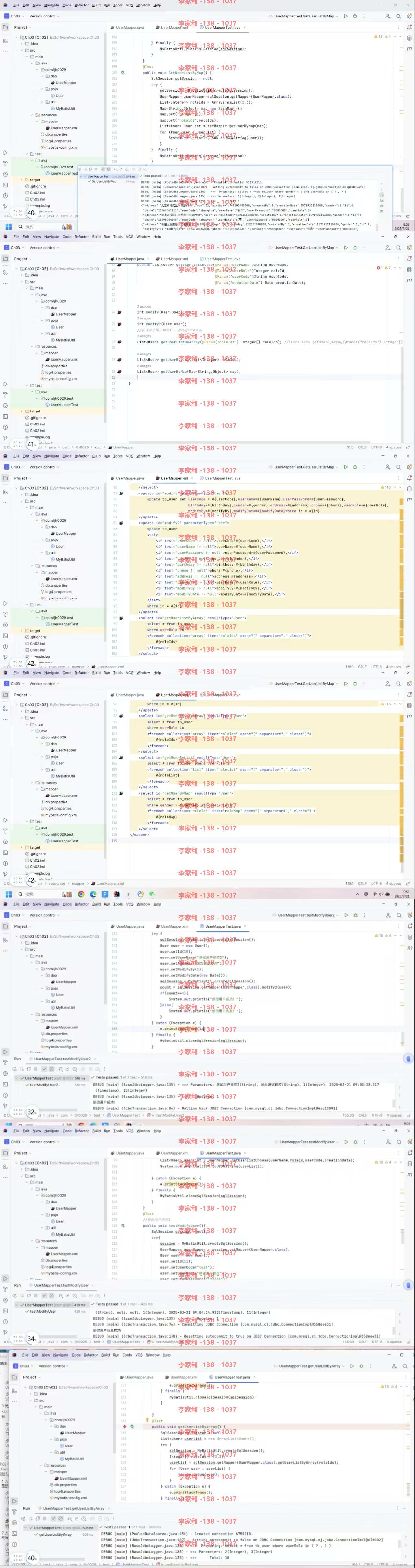Expand .idea folder in the testModifyUser2 window's project tree
Image resolution: width=415 pixels, height=1568 pixels.
(22, 943)
